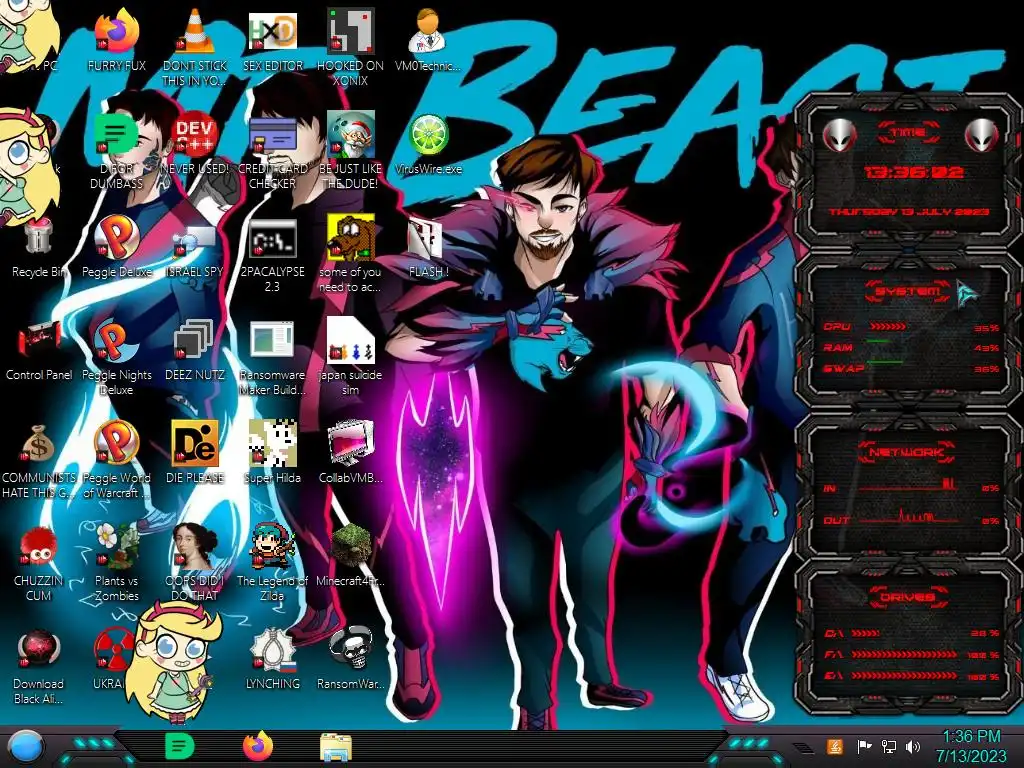The width and height of the screenshot is (1024, 768).
Task: Launch Super Hilda game icon
Action: point(272,443)
